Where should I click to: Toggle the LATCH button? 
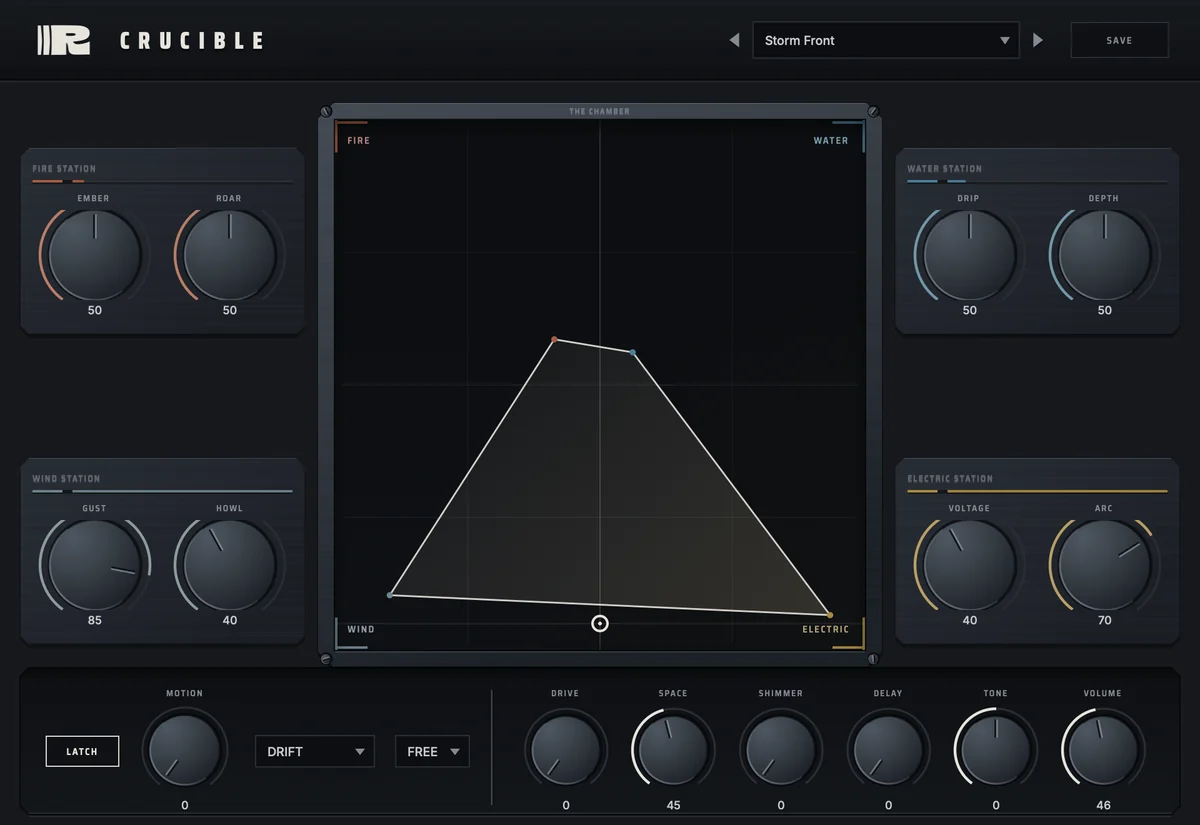coord(82,751)
